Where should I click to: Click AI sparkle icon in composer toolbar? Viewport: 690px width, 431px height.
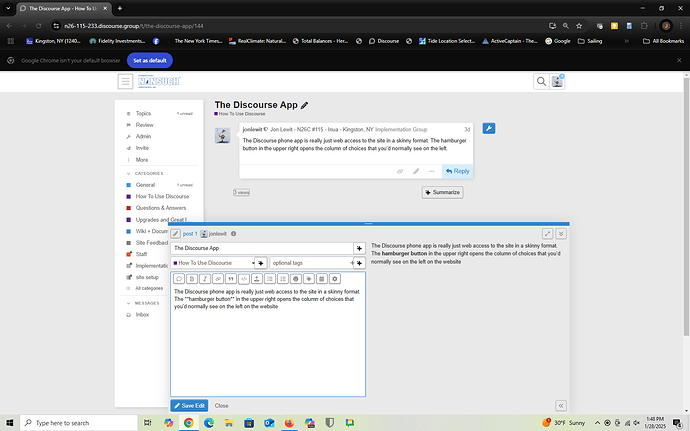309,279
